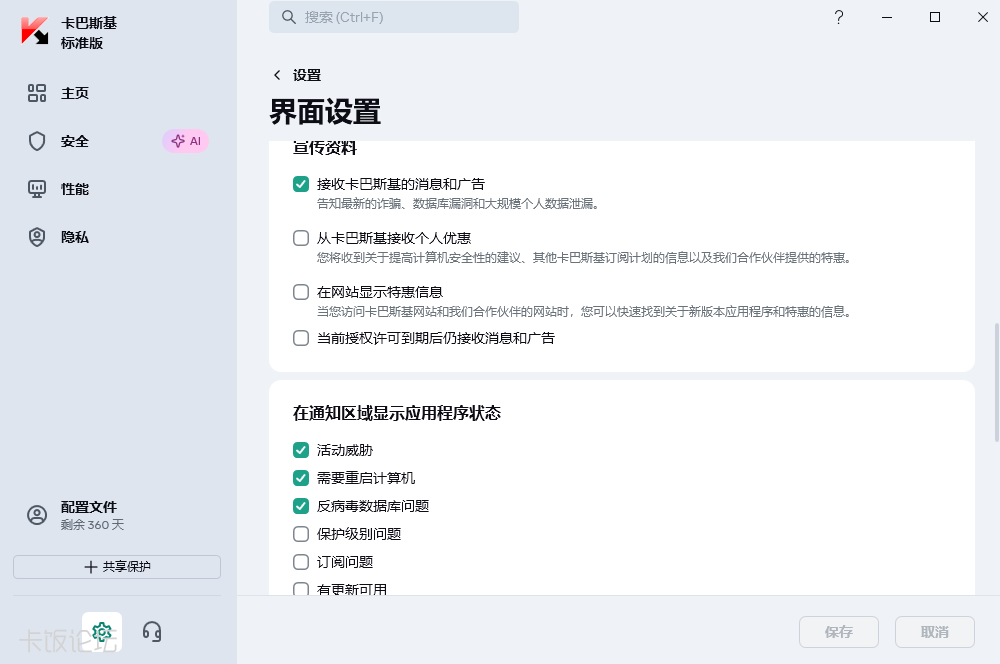
Task: Select 主页 in the sidebar
Action: tap(75, 93)
